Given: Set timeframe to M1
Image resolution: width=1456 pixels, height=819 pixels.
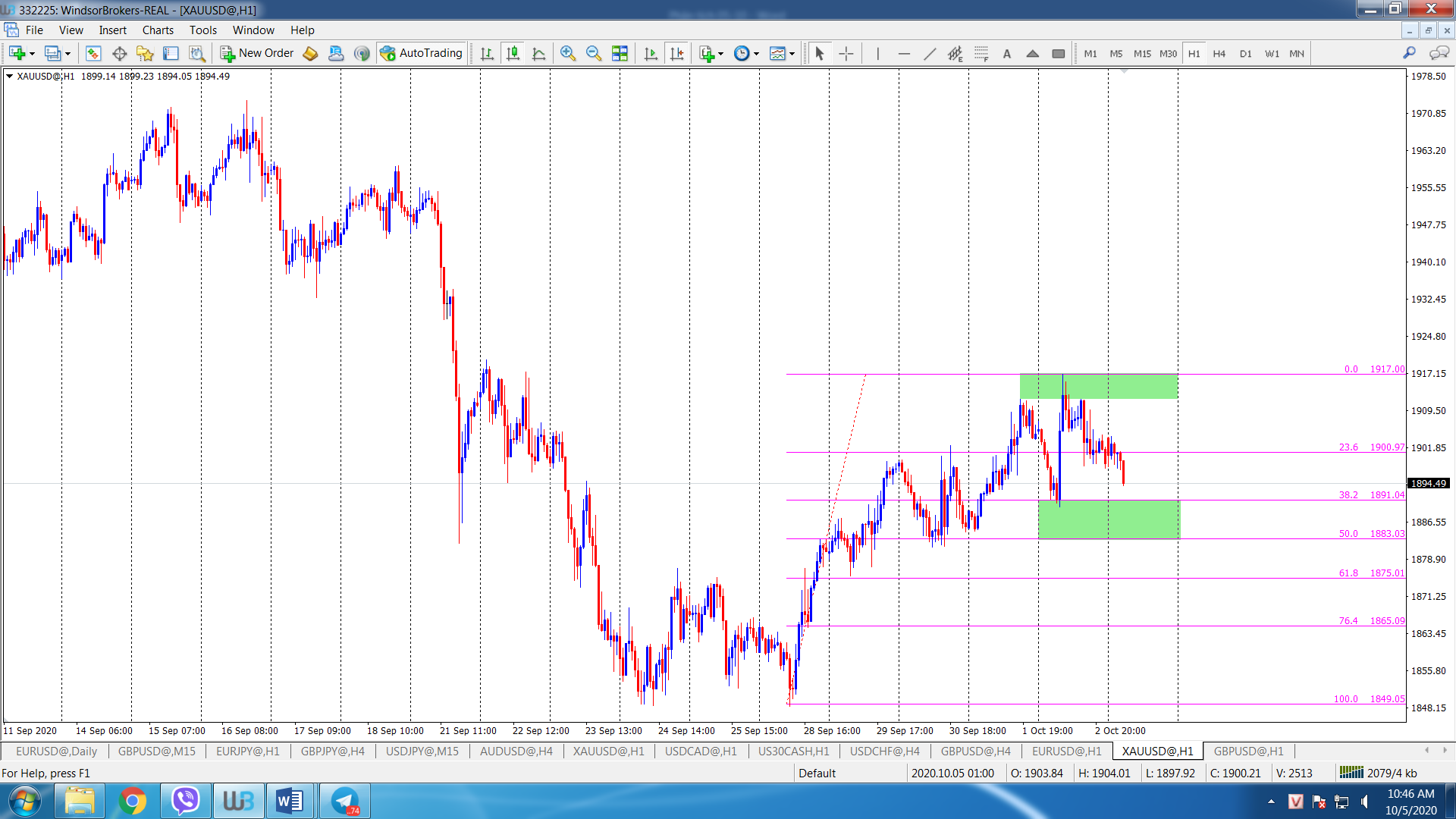Looking at the screenshot, I should click(1090, 54).
